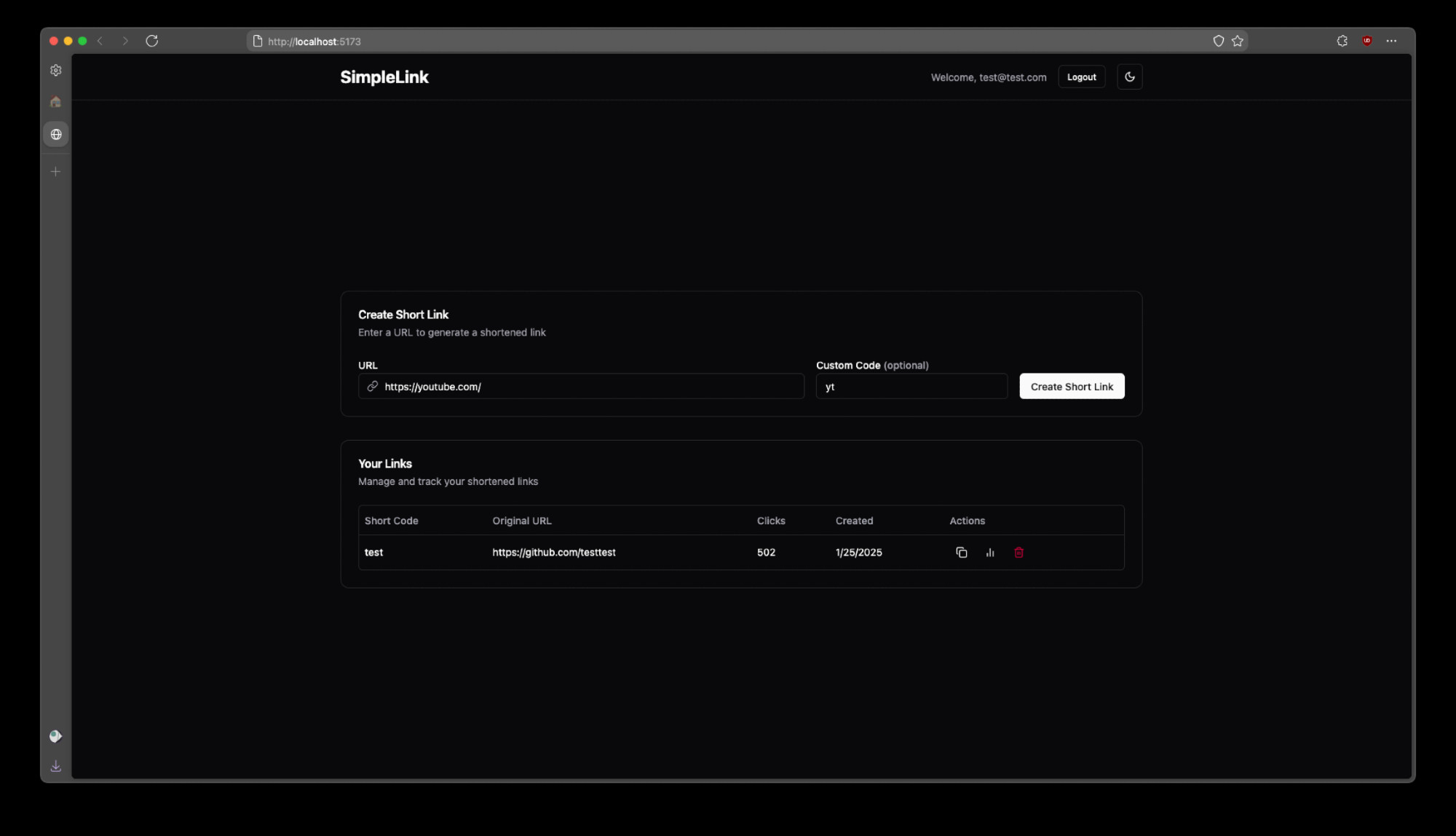The height and width of the screenshot is (836, 1456).
Task: Copy the 'test' short link
Action: click(x=961, y=553)
